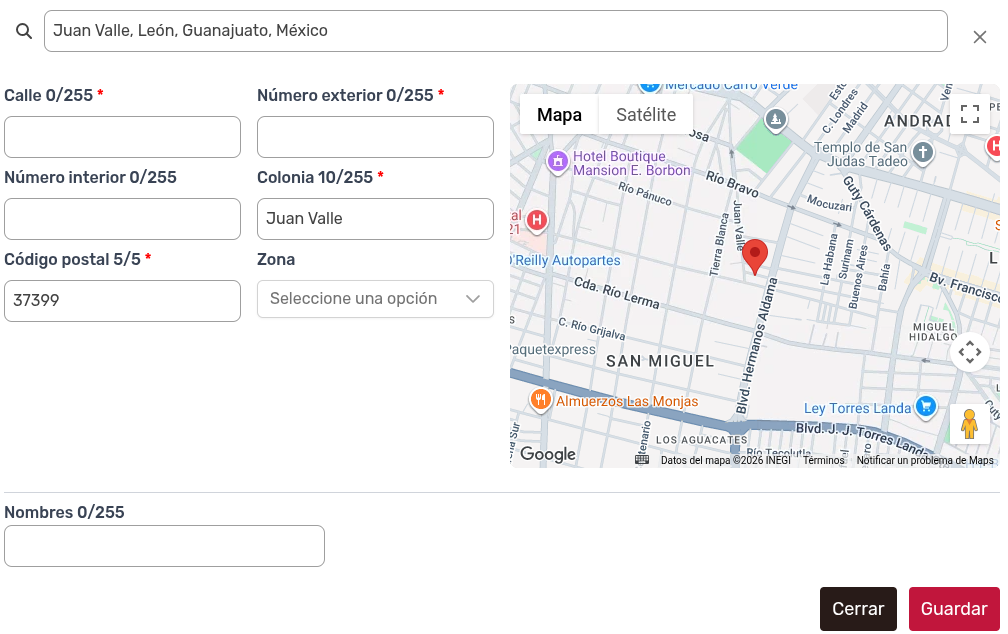1008x634 pixels.
Task: Click the Cda. Río Lerma street label
Action: [616, 293]
